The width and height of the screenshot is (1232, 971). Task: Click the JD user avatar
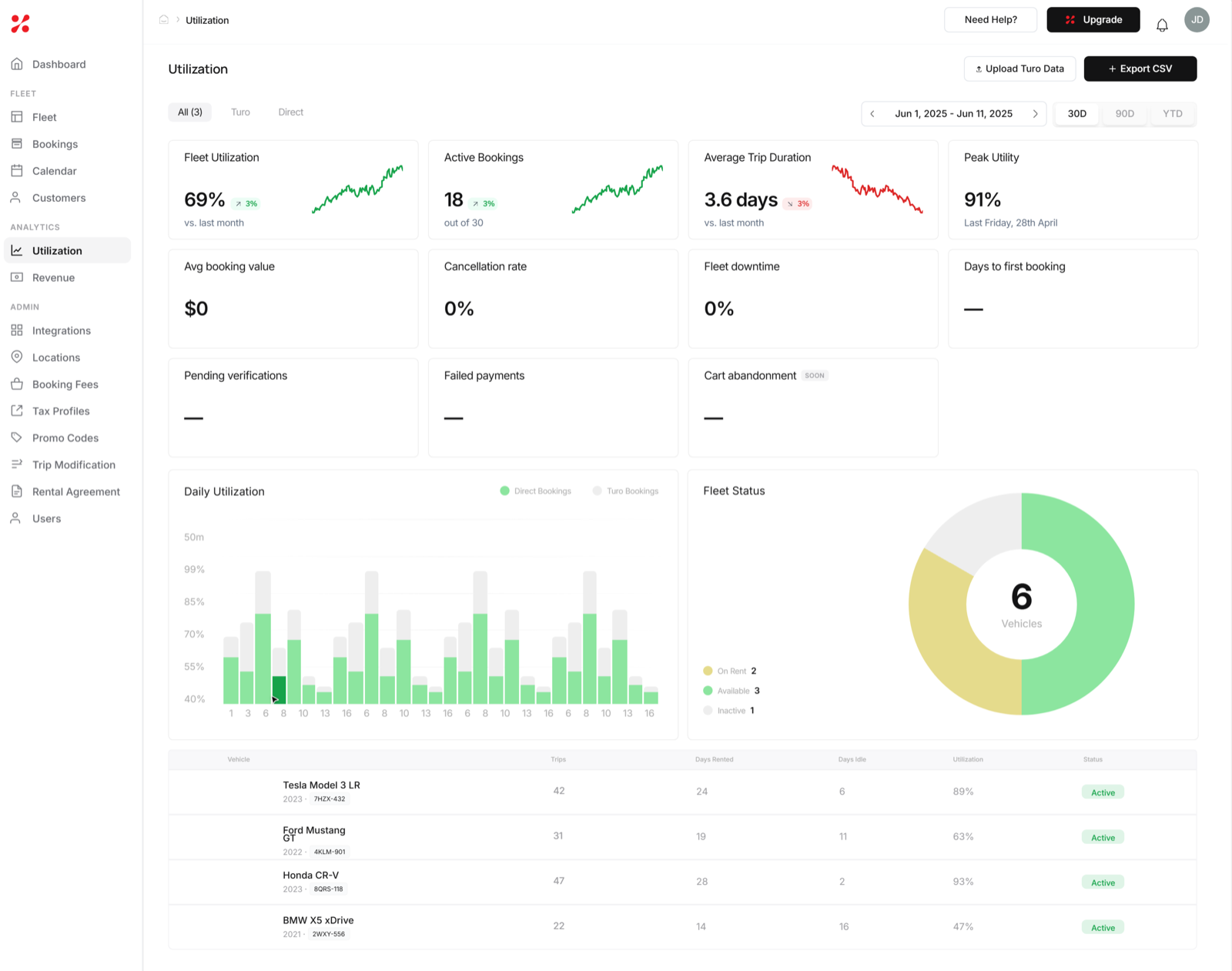(1197, 20)
